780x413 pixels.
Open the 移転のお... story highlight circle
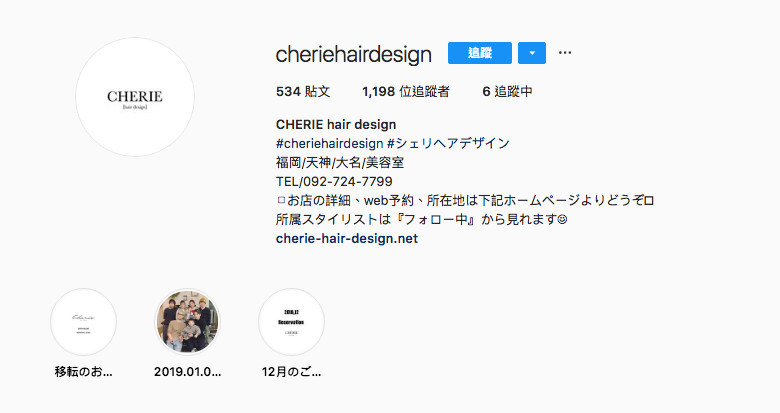tap(84, 322)
